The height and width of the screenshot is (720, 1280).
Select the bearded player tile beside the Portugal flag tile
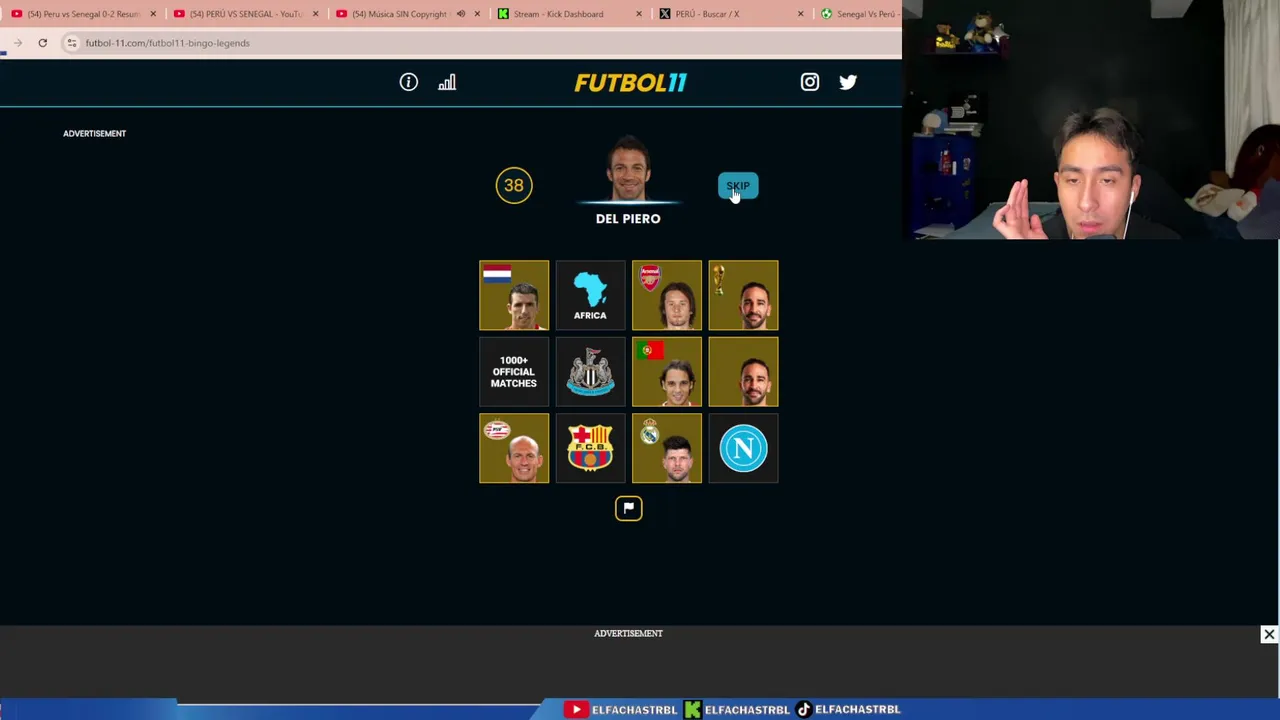(x=743, y=372)
